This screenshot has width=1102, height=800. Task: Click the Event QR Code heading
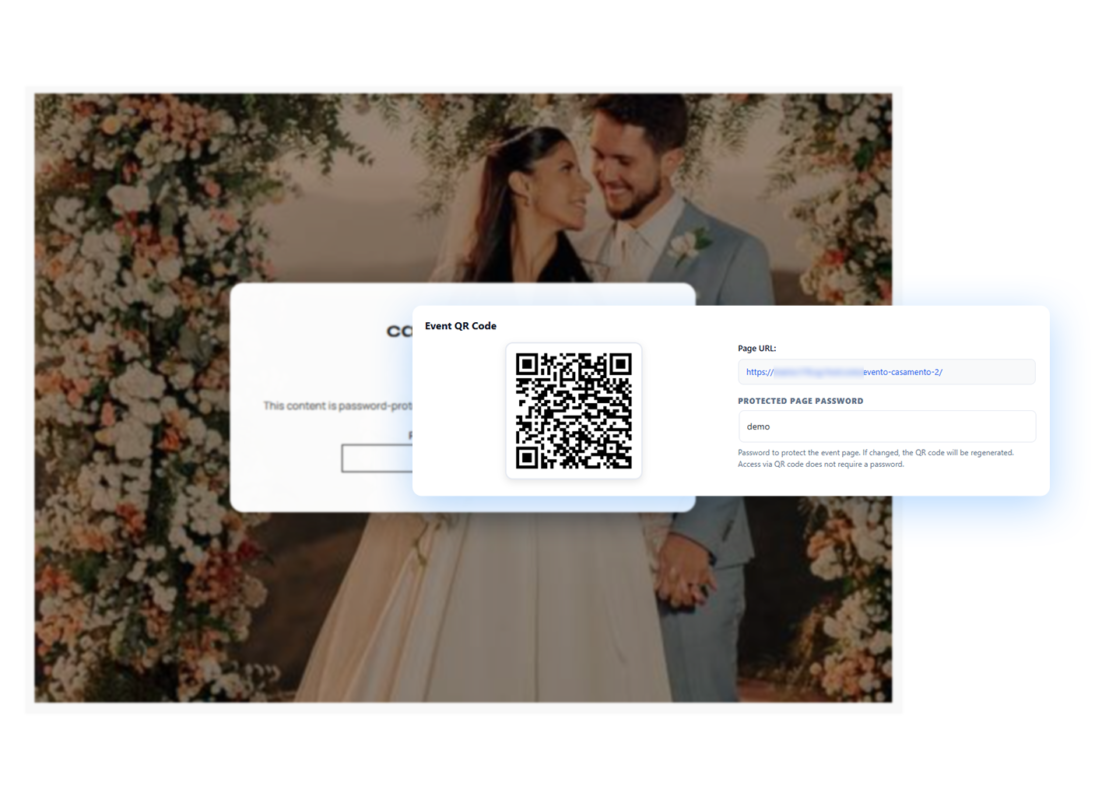(460, 326)
